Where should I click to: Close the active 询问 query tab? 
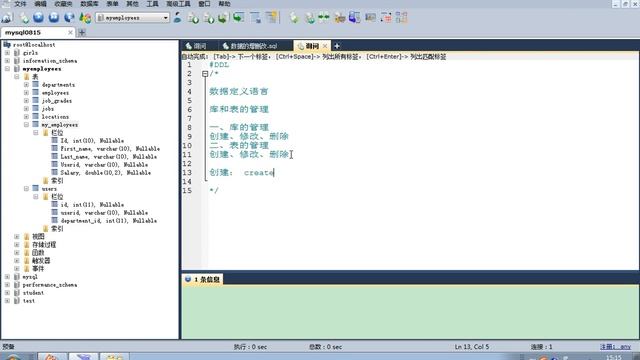click(x=325, y=46)
